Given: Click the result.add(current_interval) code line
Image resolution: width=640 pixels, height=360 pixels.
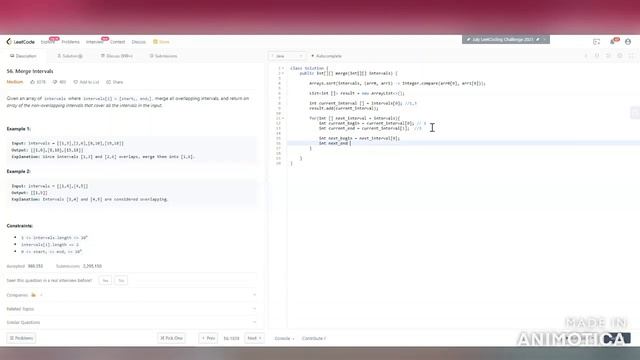Looking at the screenshot, I should coord(344,108).
